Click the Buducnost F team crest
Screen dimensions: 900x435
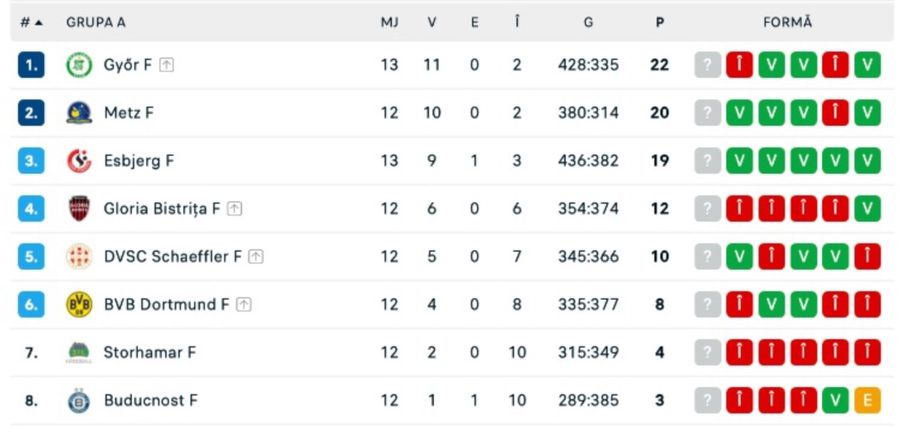tap(79, 400)
